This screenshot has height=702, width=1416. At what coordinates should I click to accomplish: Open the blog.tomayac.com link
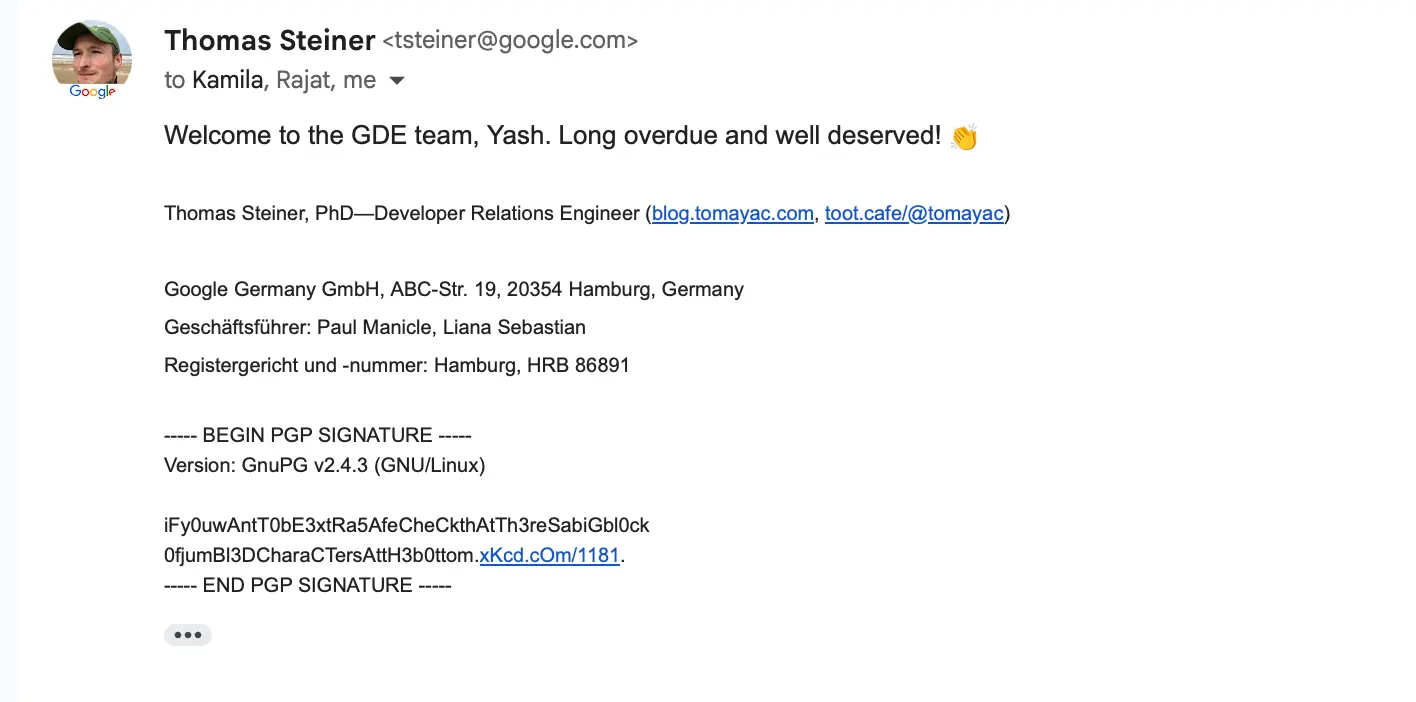coord(733,213)
